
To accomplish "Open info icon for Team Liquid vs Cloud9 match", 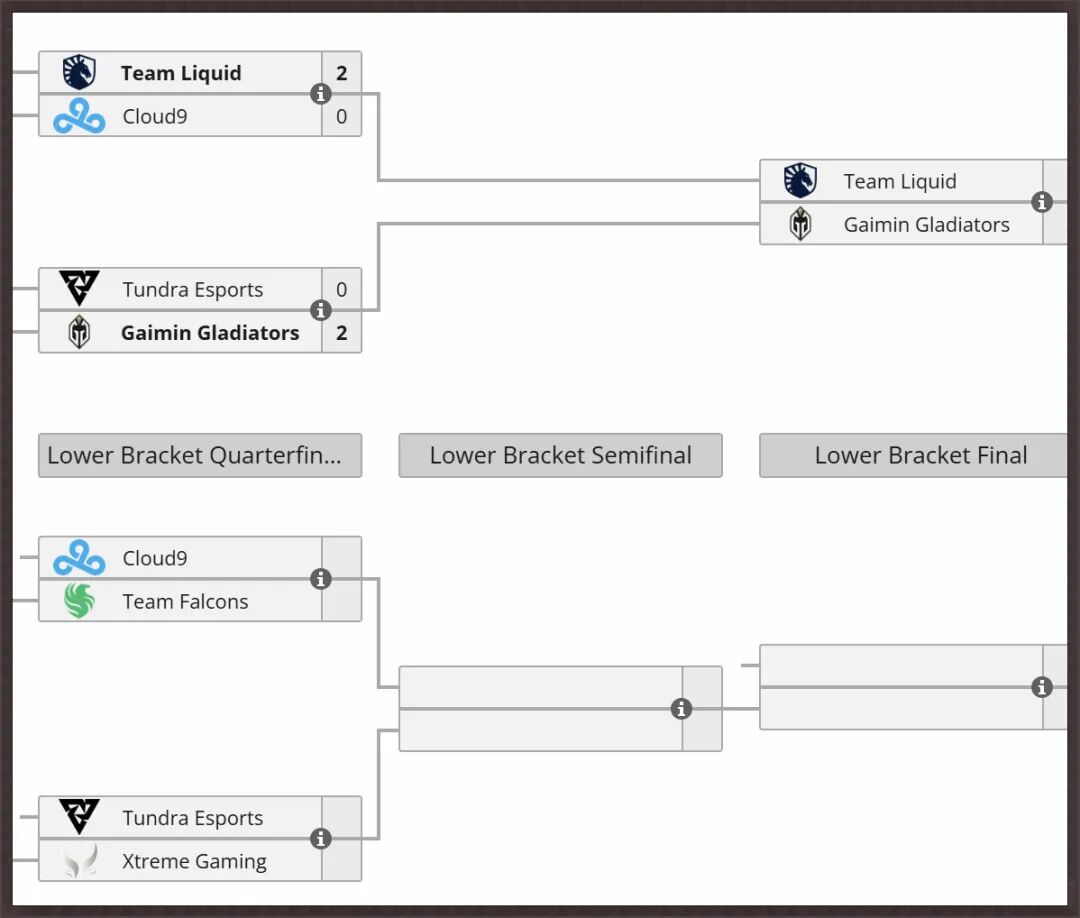I will (320, 94).
